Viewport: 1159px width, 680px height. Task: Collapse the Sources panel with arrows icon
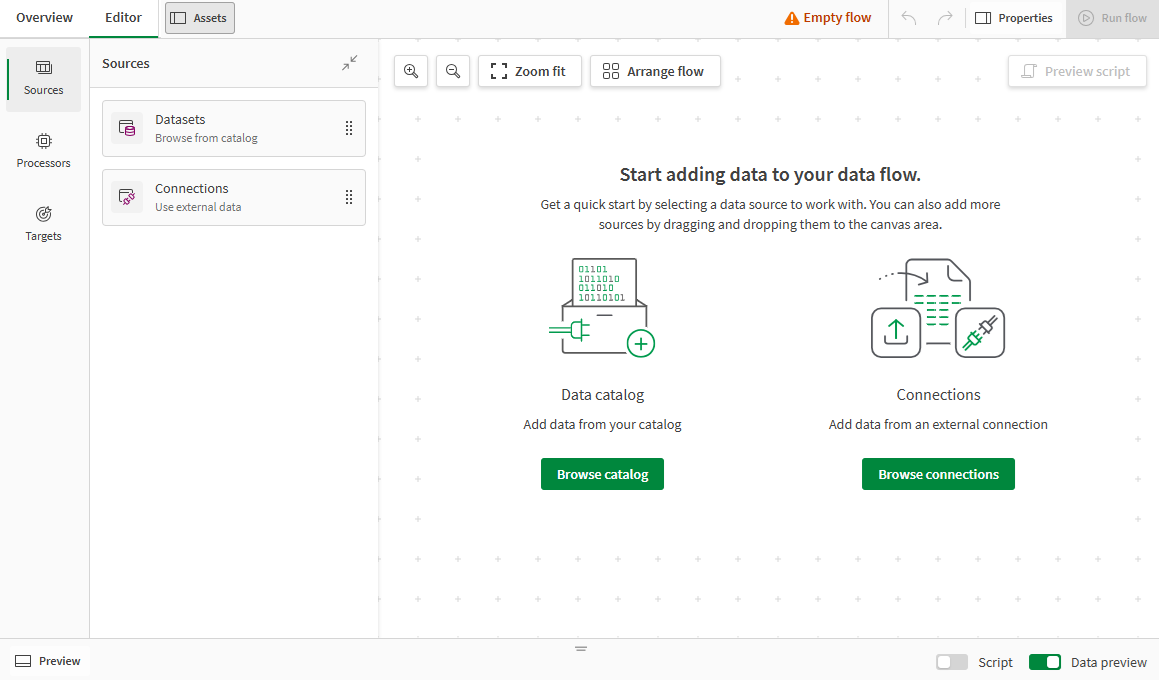[349, 63]
